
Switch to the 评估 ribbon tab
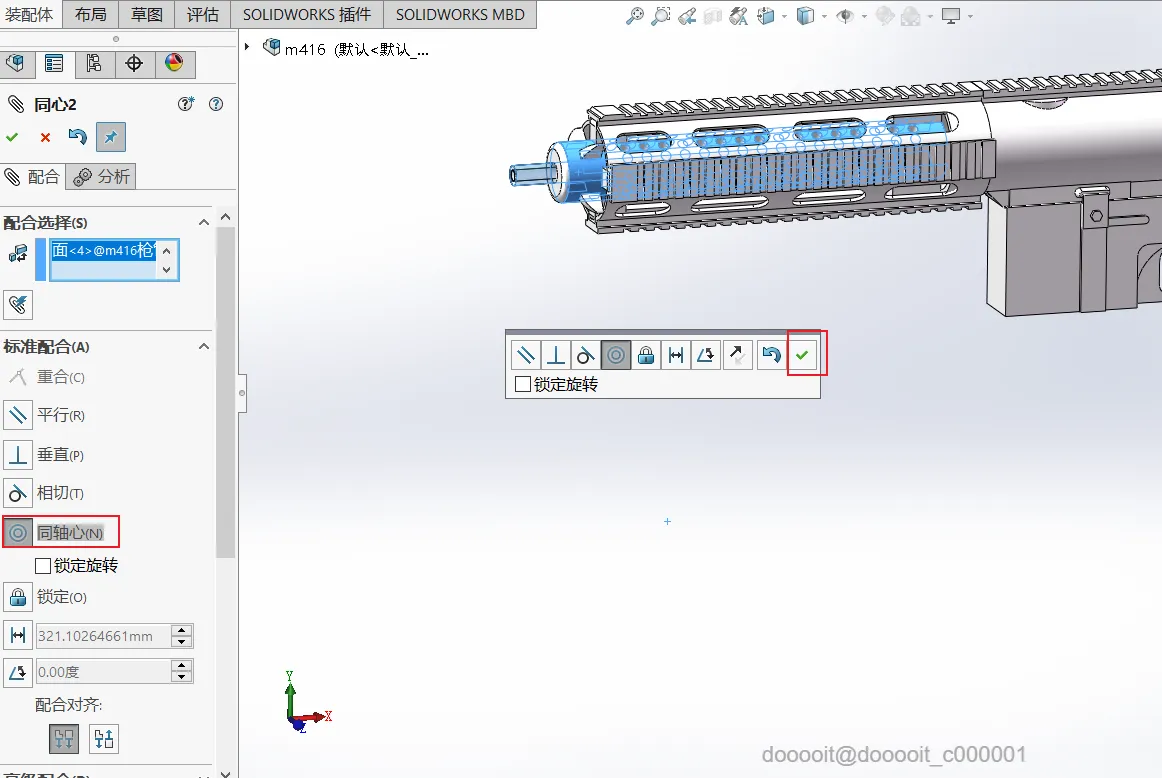pos(202,15)
